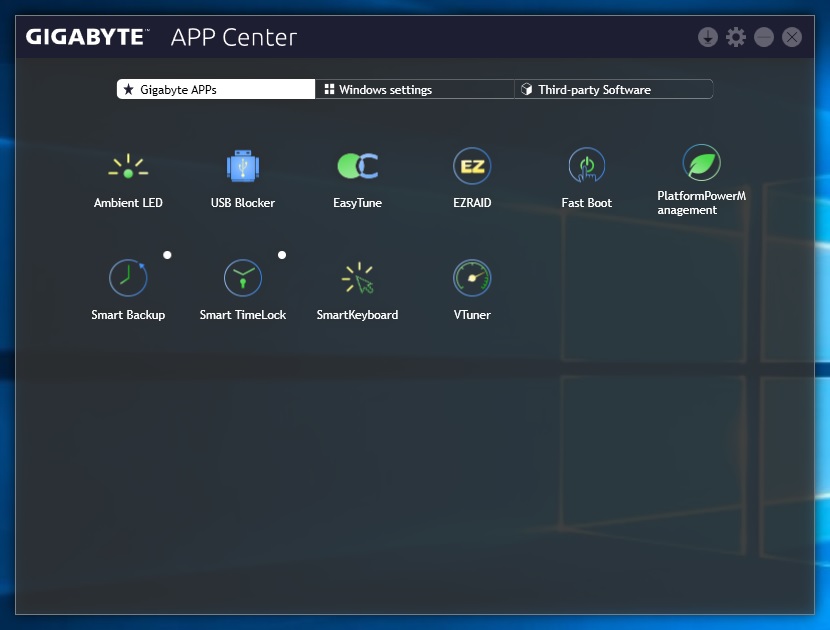Click the "SmartKeyboard" label text
Screen dimensions: 830x630
[x=357, y=315]
